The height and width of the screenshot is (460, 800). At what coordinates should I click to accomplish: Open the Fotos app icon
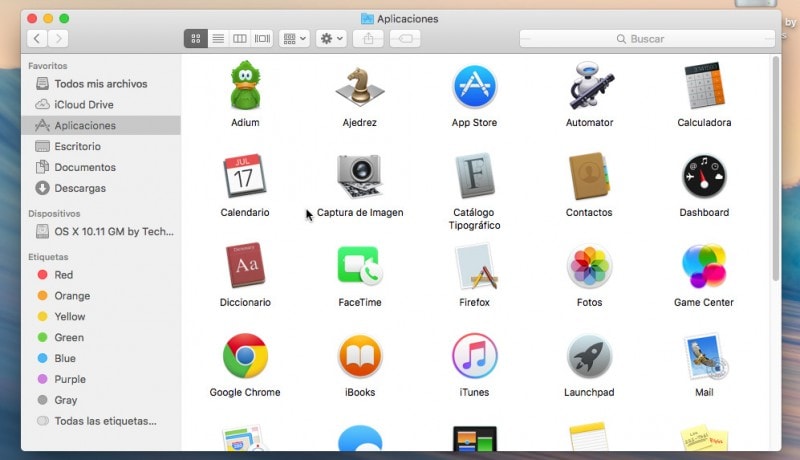click(x=589, y=266)
